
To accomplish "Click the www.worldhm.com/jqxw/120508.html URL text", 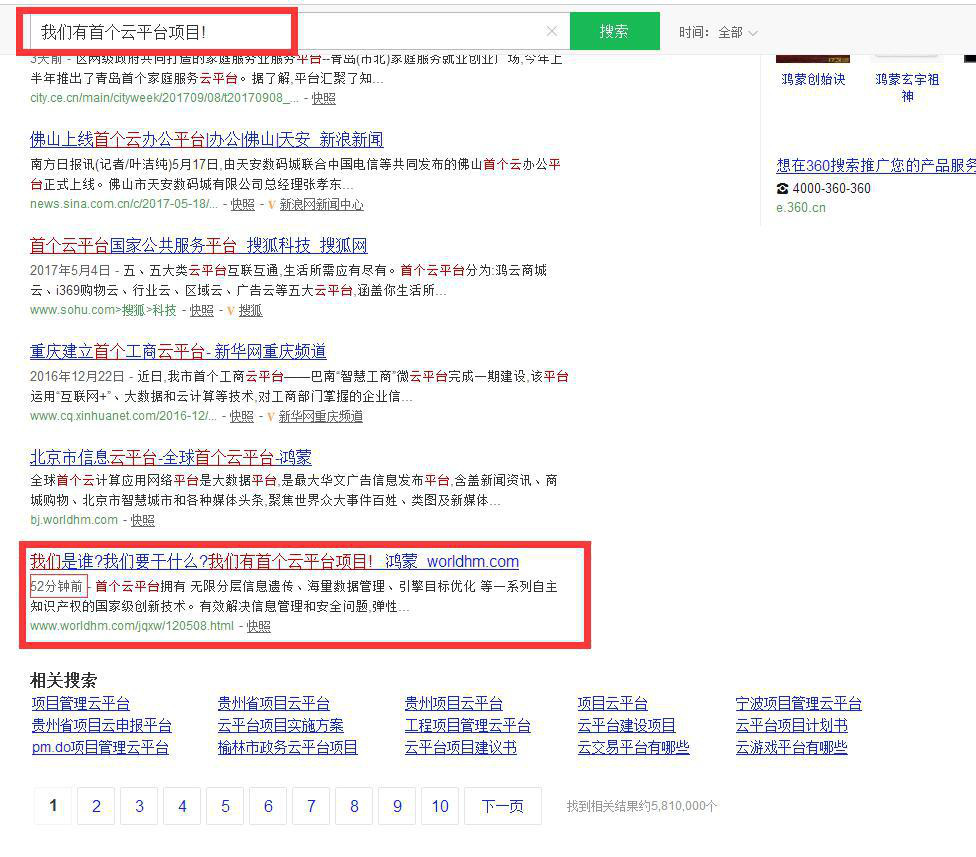I will click(132, 626).
